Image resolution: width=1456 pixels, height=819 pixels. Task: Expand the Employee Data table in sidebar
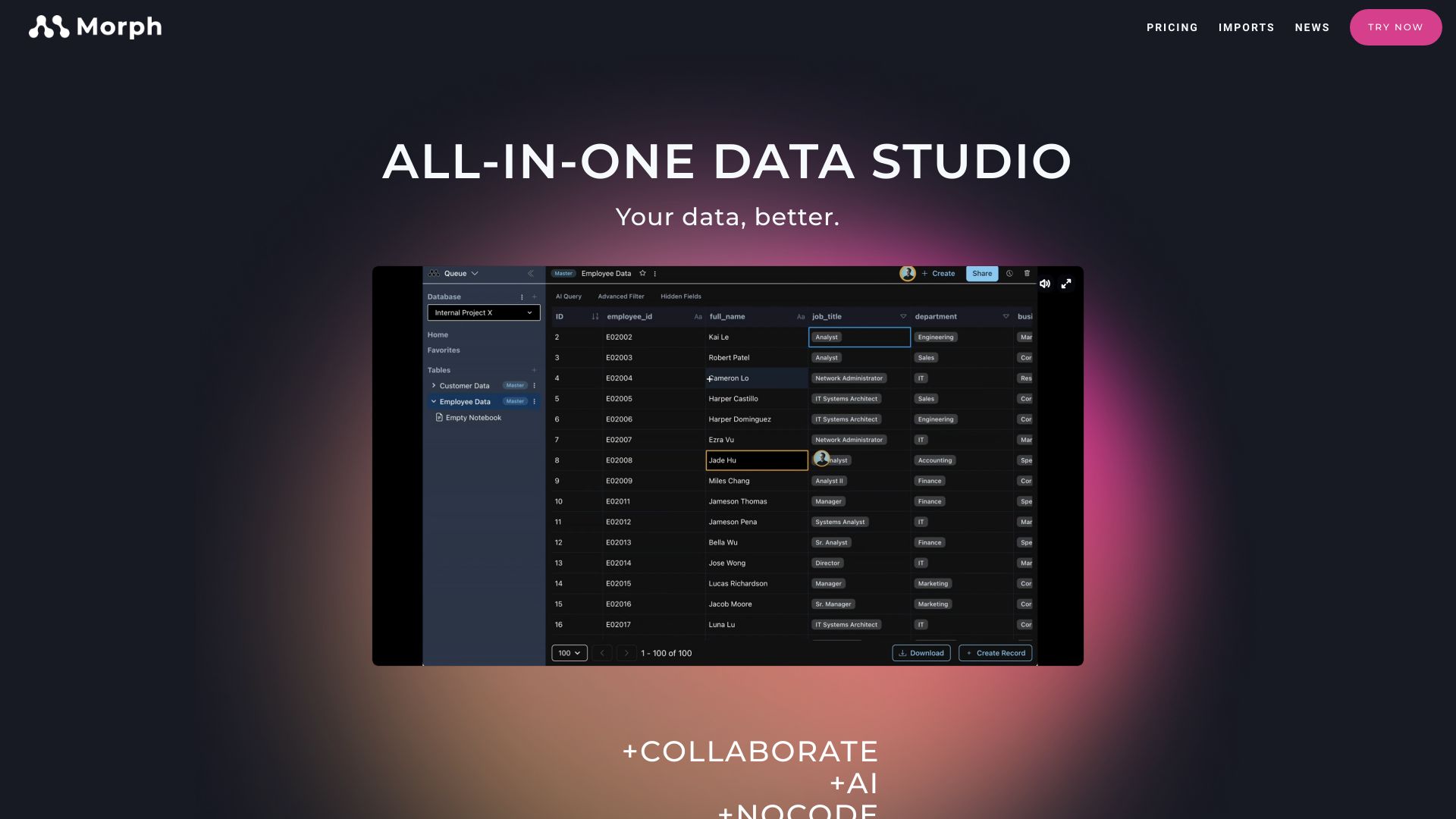(x=432, y=401)
